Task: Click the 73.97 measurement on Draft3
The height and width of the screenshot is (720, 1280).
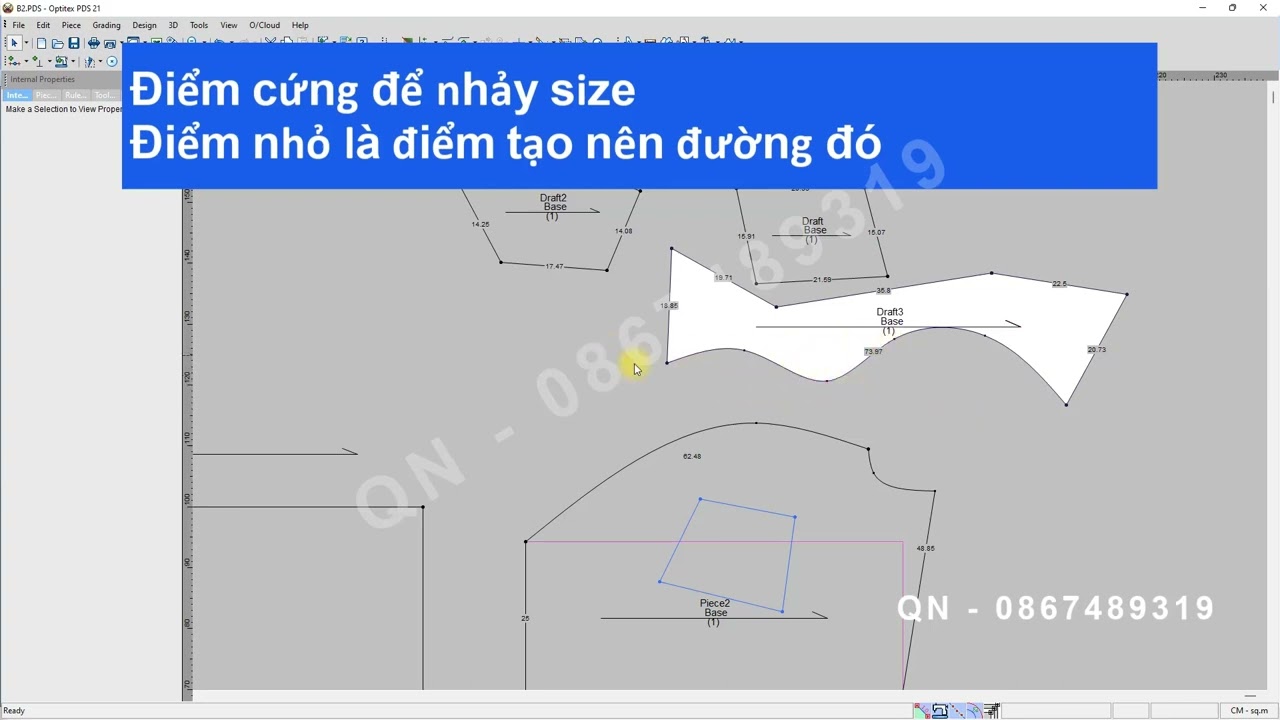Action: [873, 352]
